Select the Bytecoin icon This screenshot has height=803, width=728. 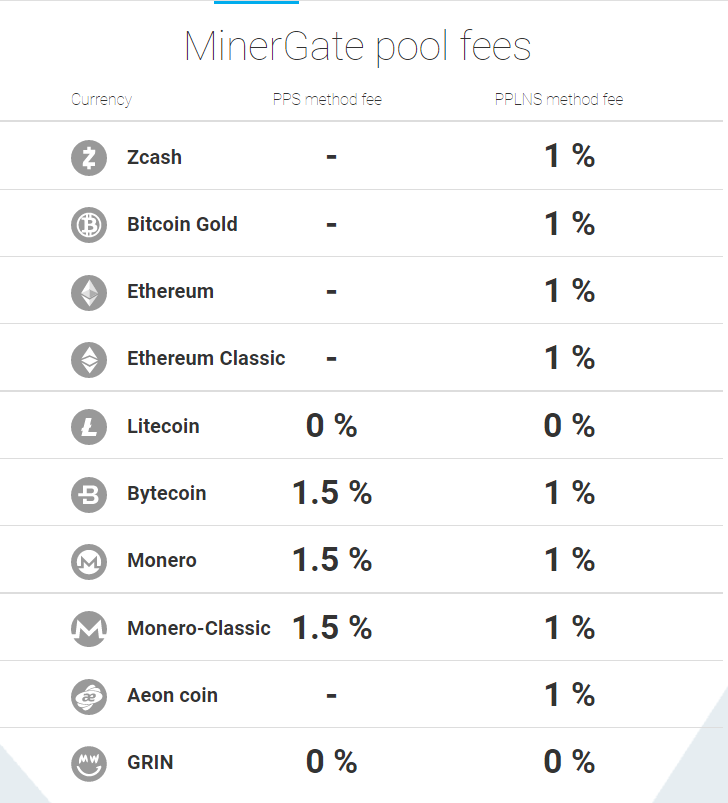pyautogui.click(x=89, y=494)
